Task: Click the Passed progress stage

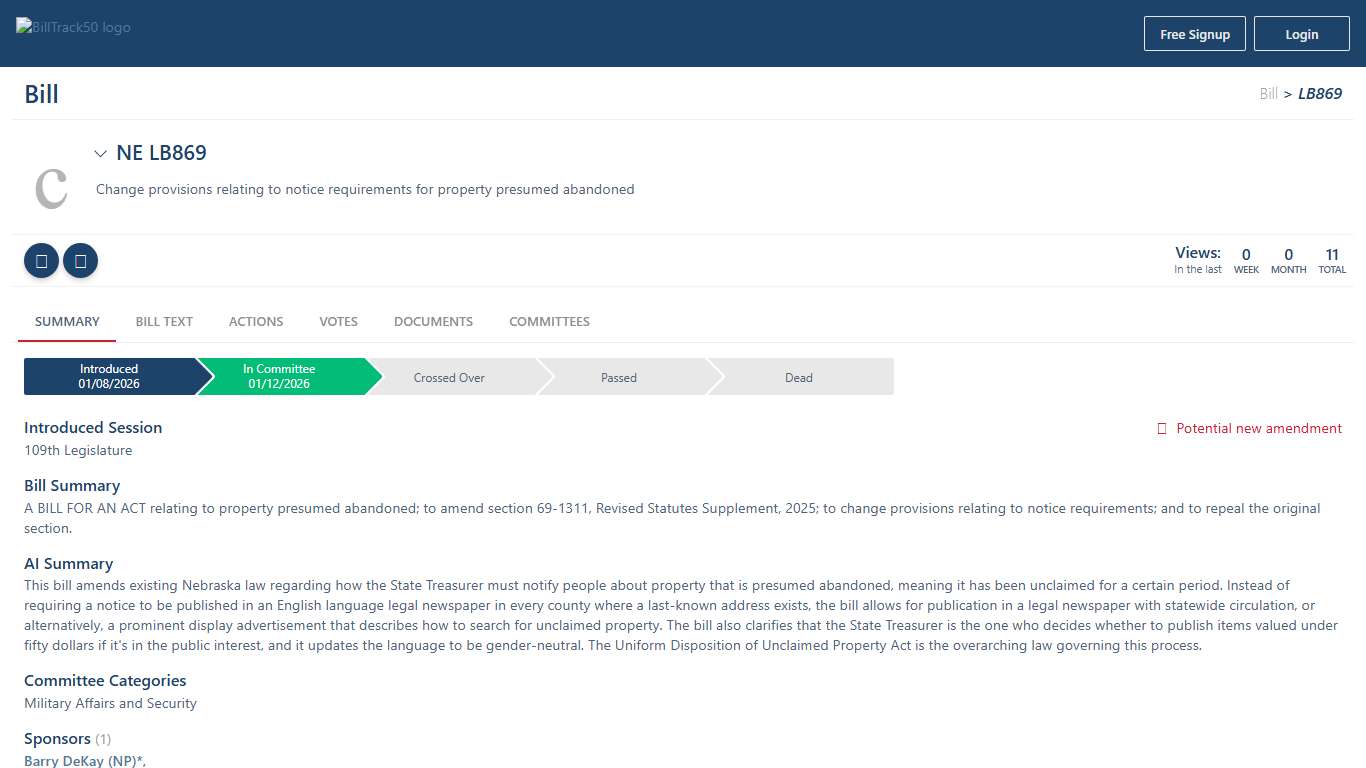Action: coord(619,378)
